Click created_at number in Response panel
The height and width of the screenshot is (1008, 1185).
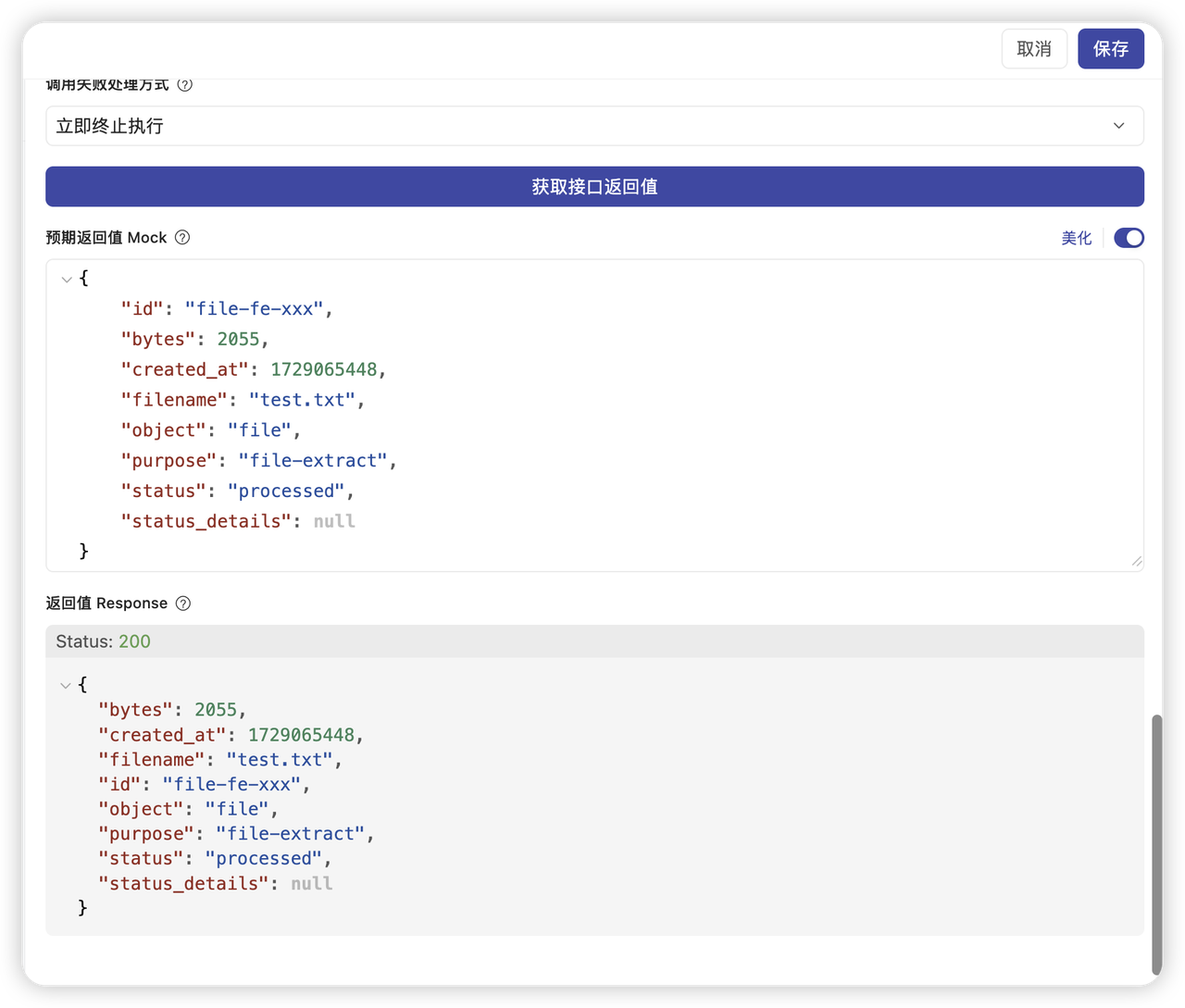click(x=301, y=735)
